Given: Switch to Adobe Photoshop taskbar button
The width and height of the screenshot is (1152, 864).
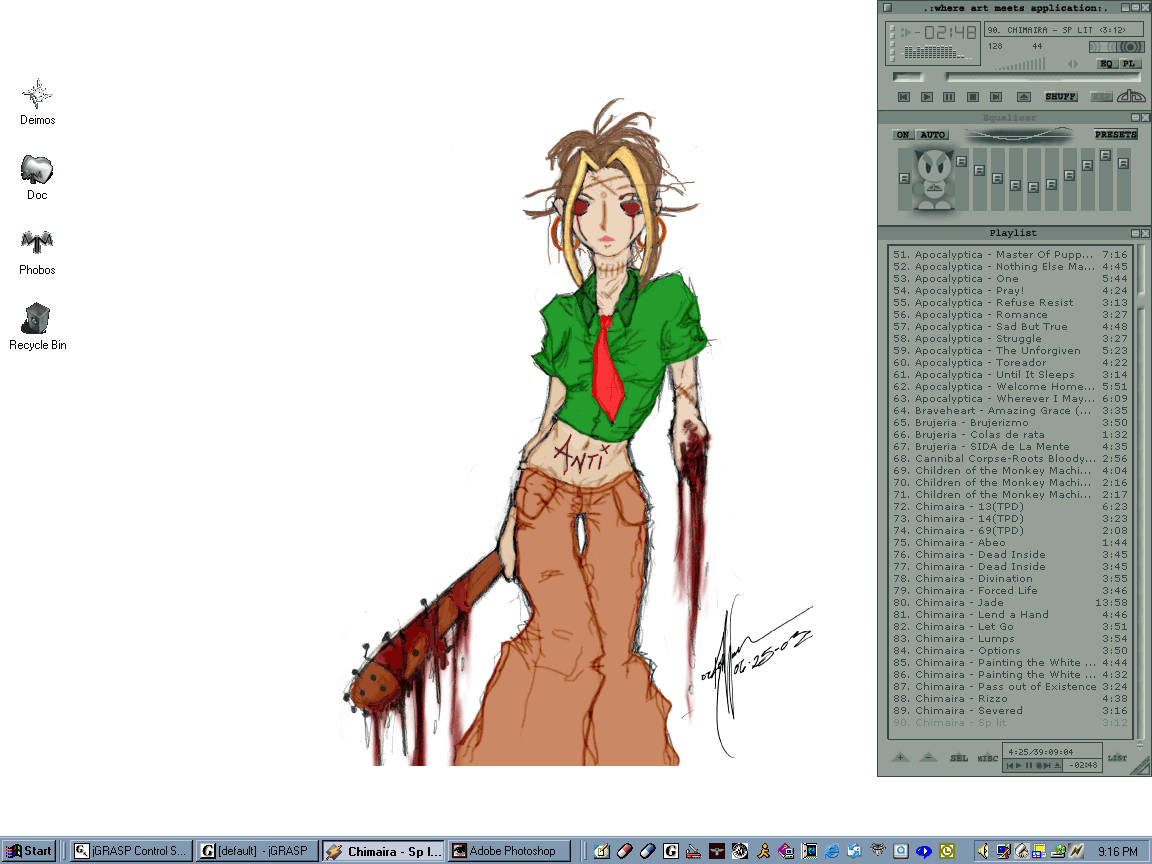Looking at the screenshot, I should tap(509, 851).
